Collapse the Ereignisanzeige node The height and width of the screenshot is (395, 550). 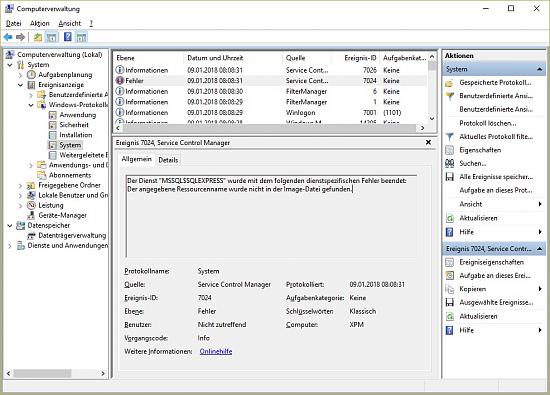point(20,85)
